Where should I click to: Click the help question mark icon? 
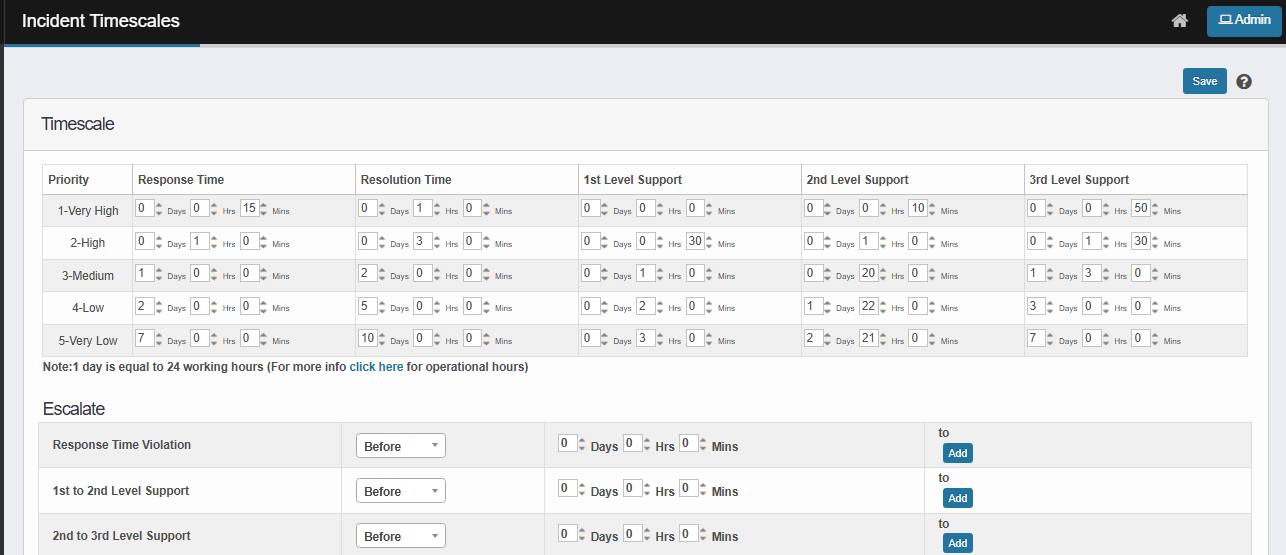coord(1244,82)
